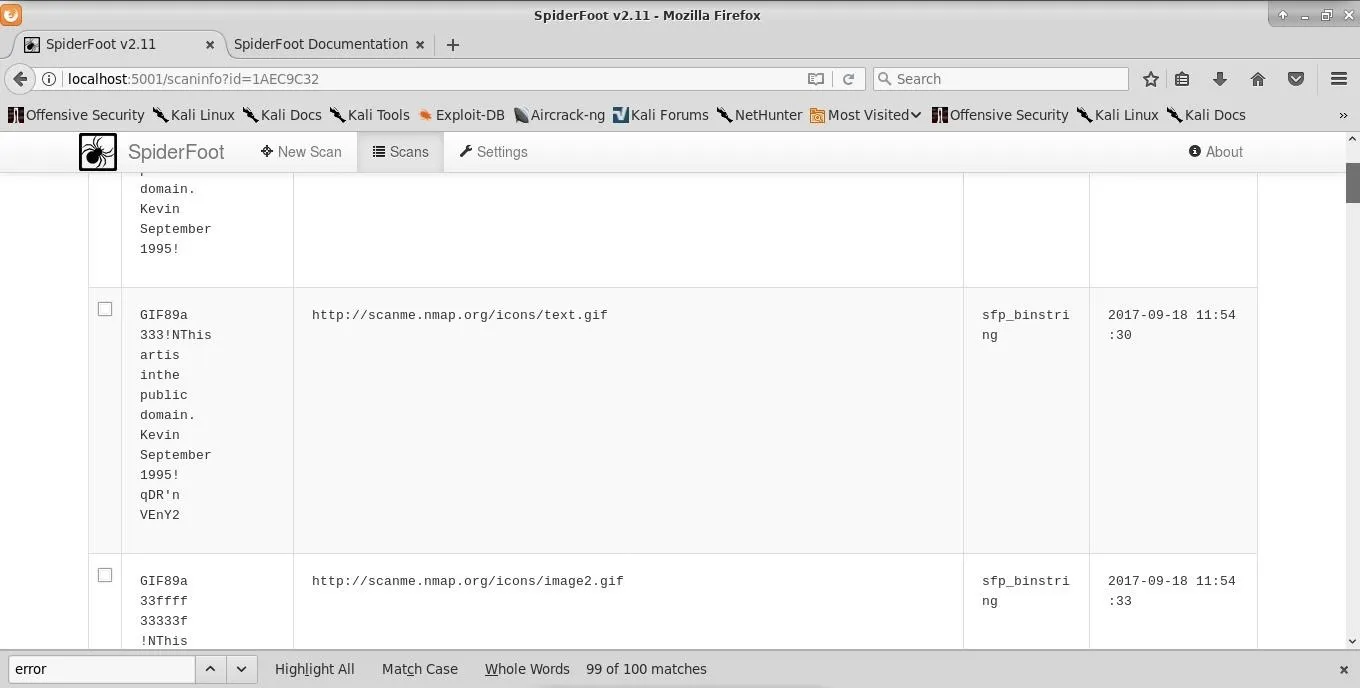Toggle Whole Words in find bar

527,669
